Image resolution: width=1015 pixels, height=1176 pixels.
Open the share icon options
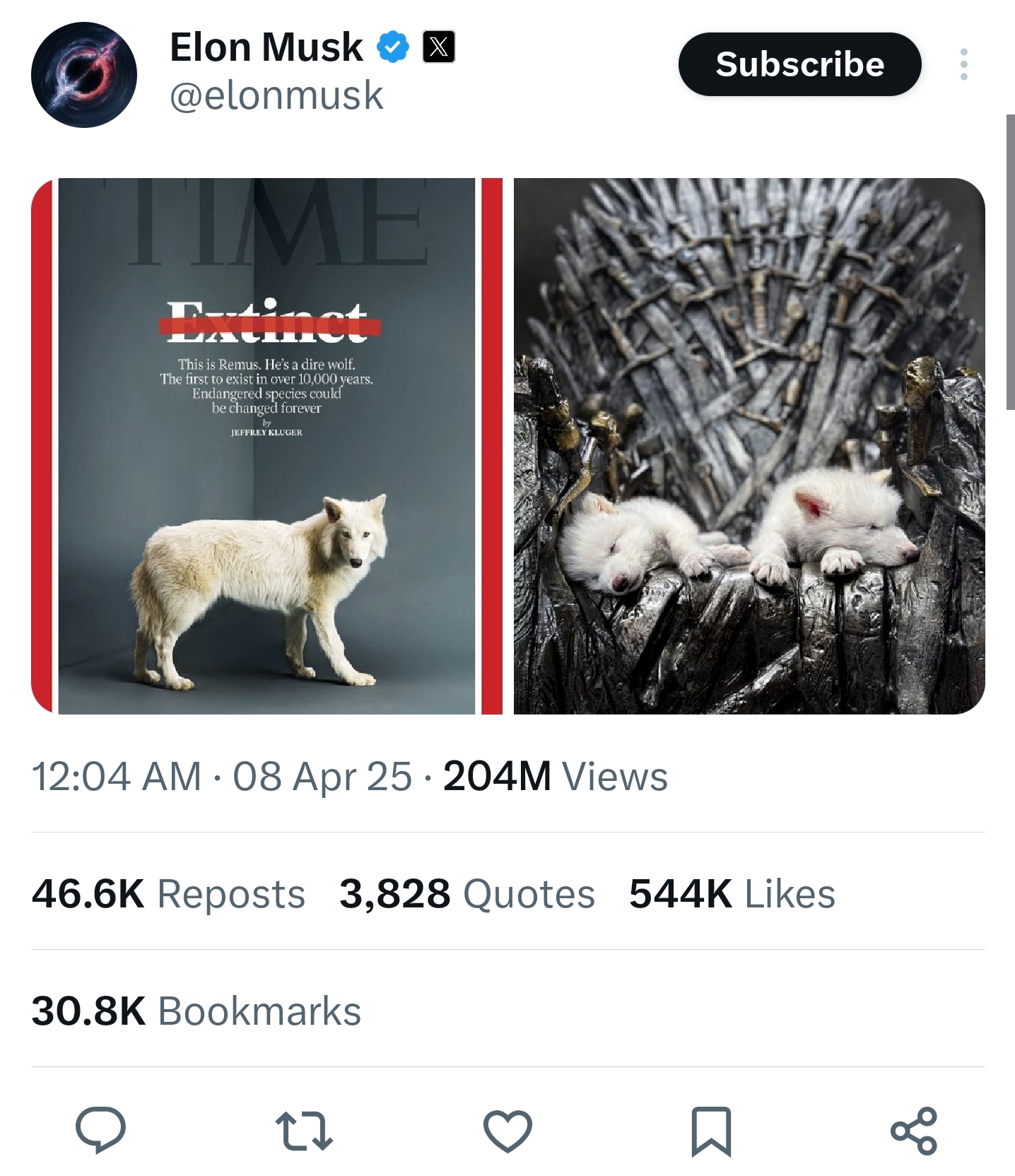(x=913, y=1131)
